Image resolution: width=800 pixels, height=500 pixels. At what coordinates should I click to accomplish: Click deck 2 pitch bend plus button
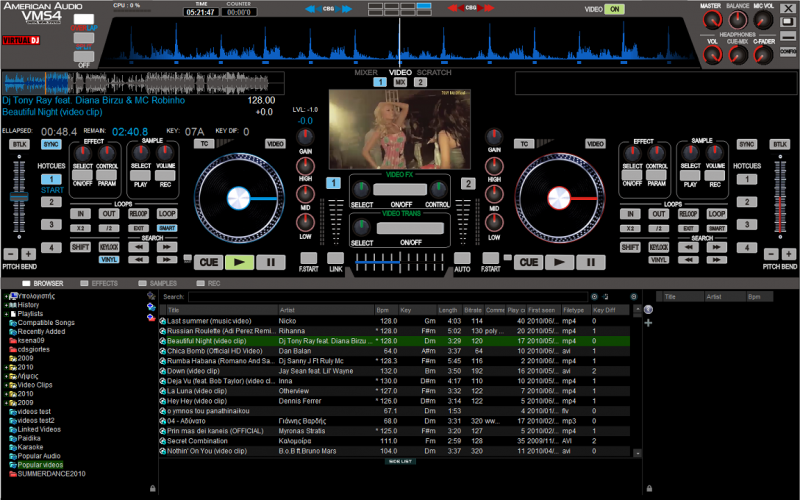[789, 254]
